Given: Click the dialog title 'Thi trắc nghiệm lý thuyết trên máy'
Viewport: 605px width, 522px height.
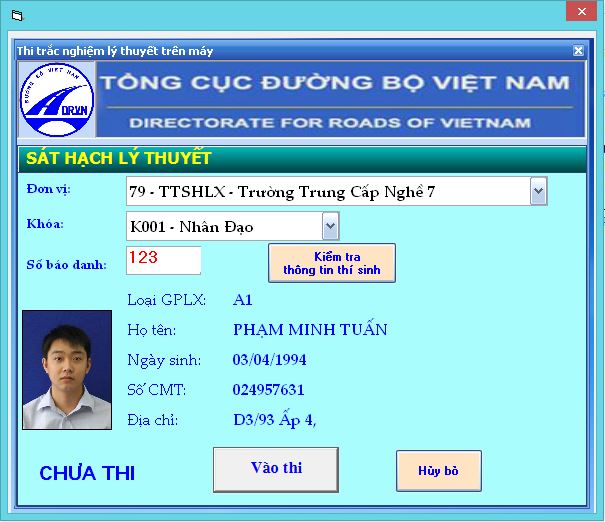Looking at the screenshot, I should 115,51.
